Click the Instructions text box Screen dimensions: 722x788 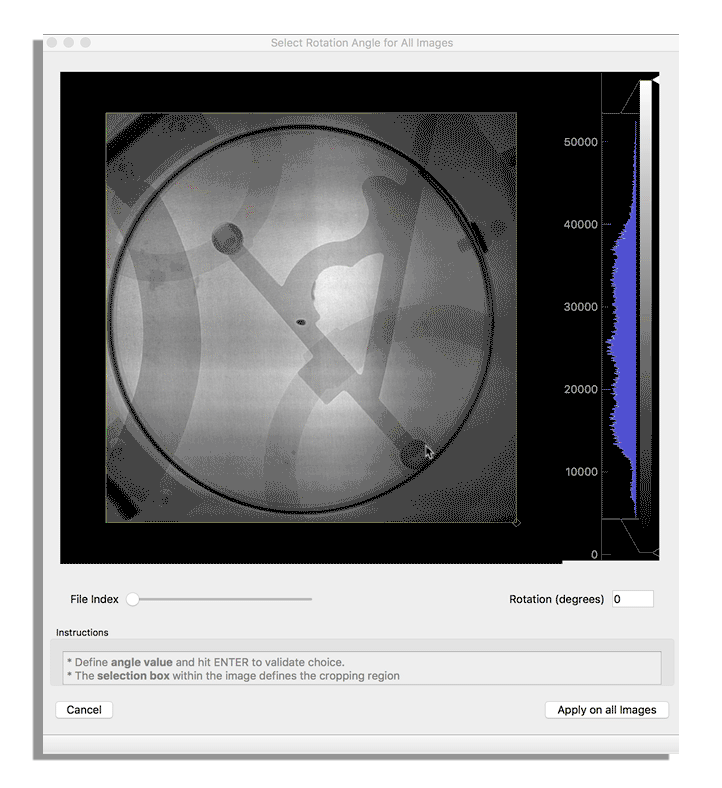[x=361, y=668]
